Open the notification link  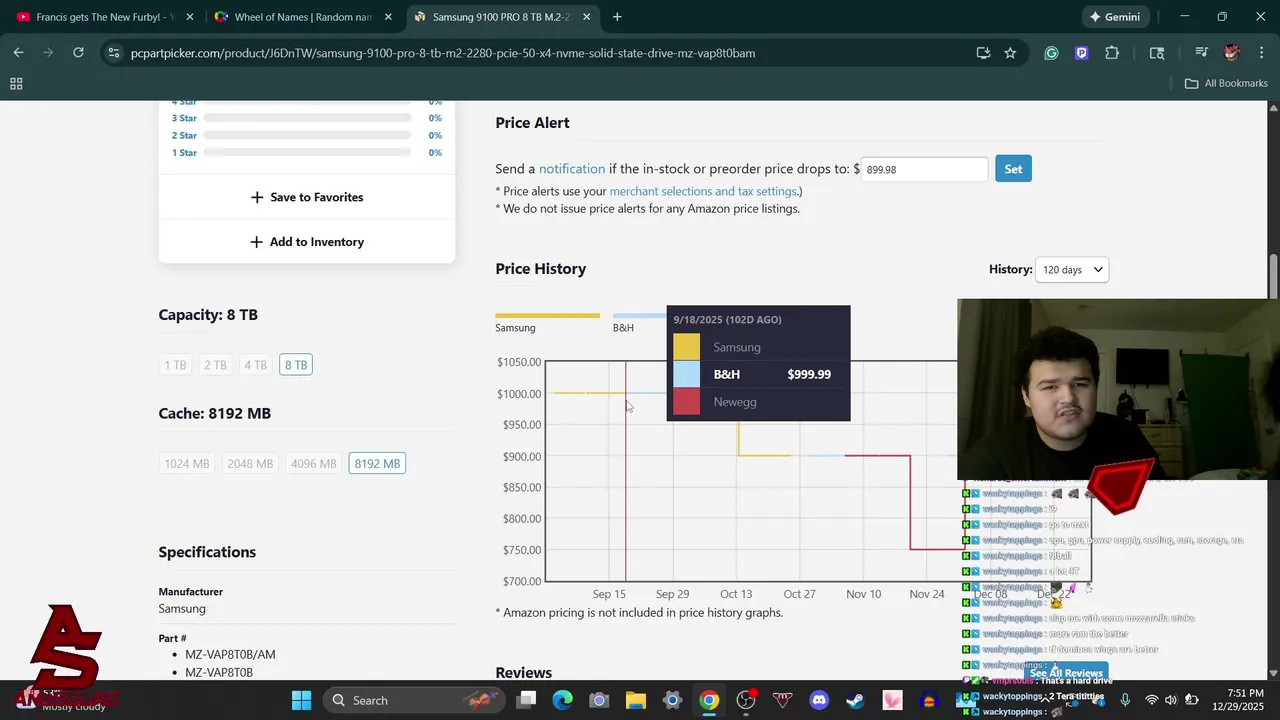[572, 169]
